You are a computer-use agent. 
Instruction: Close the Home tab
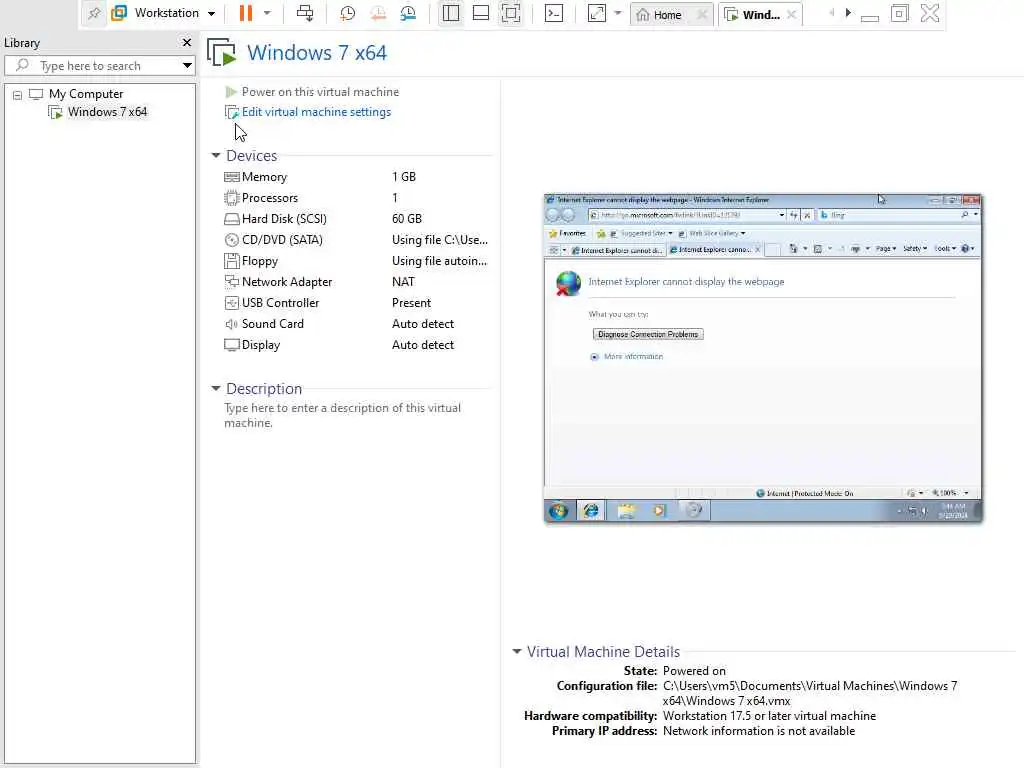(x=702, y=14)
